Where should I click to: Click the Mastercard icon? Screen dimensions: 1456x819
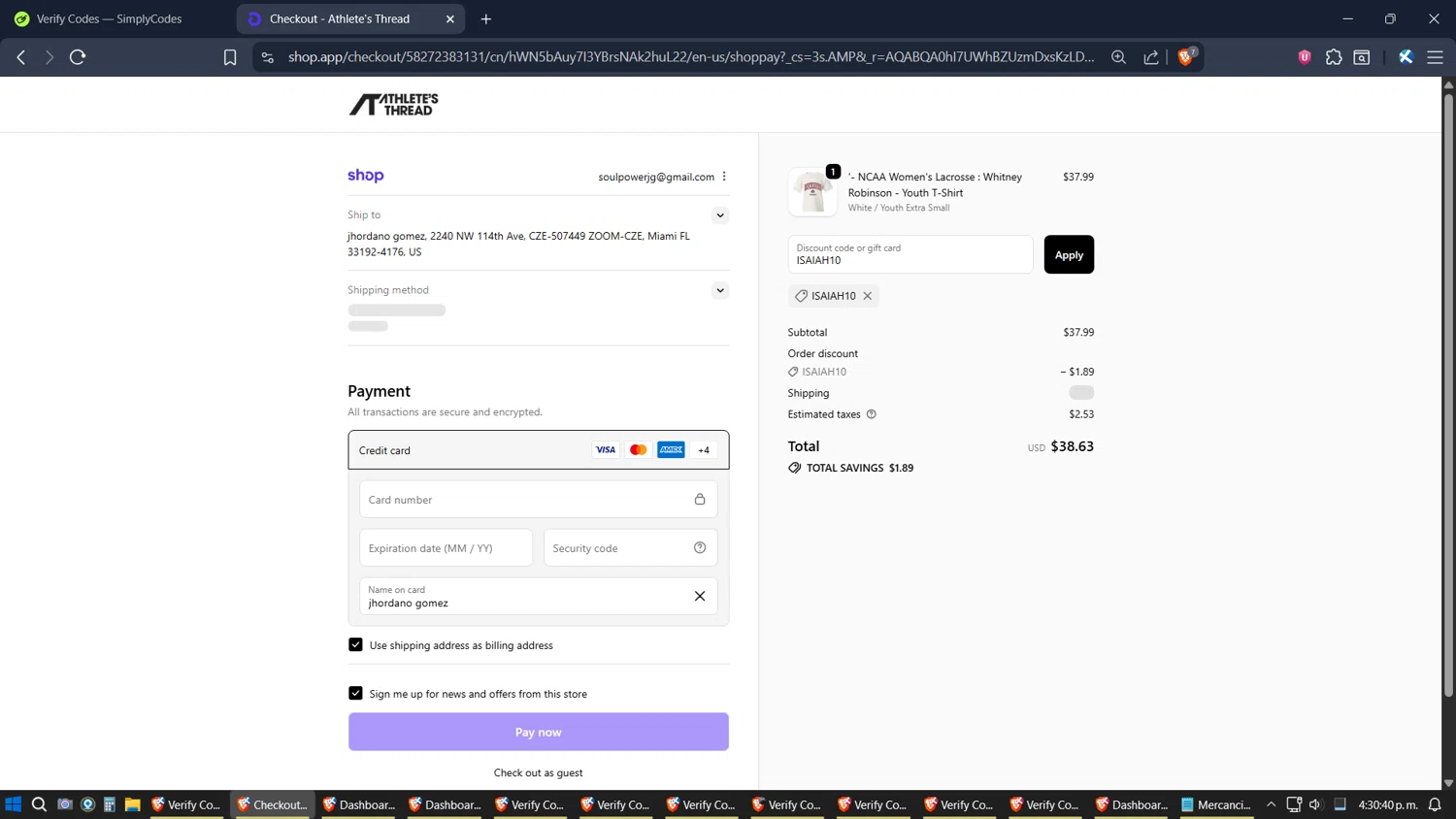(639, 450)
